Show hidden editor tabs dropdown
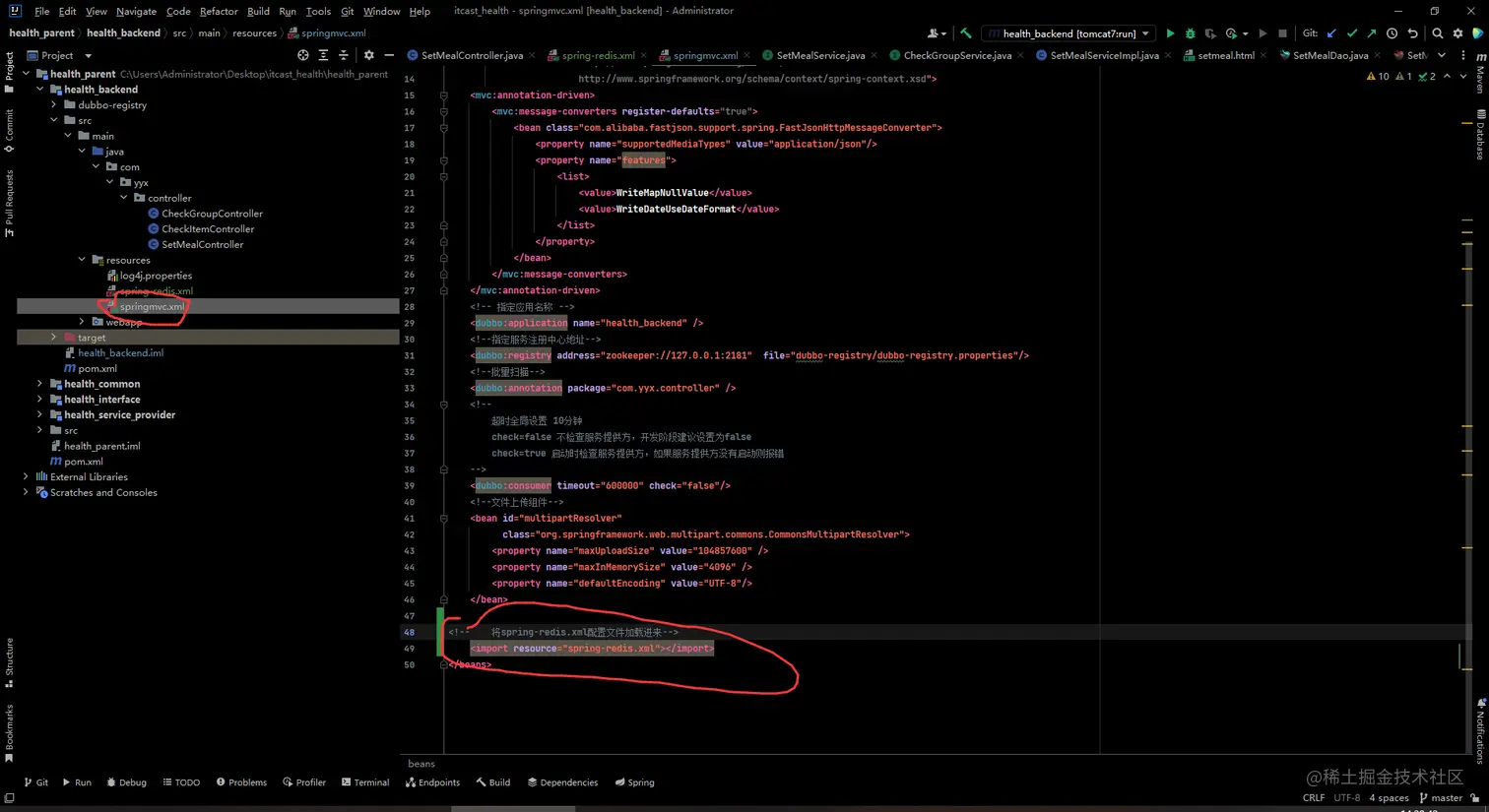Screen dimensions: 1489x812 point(1442,56)
